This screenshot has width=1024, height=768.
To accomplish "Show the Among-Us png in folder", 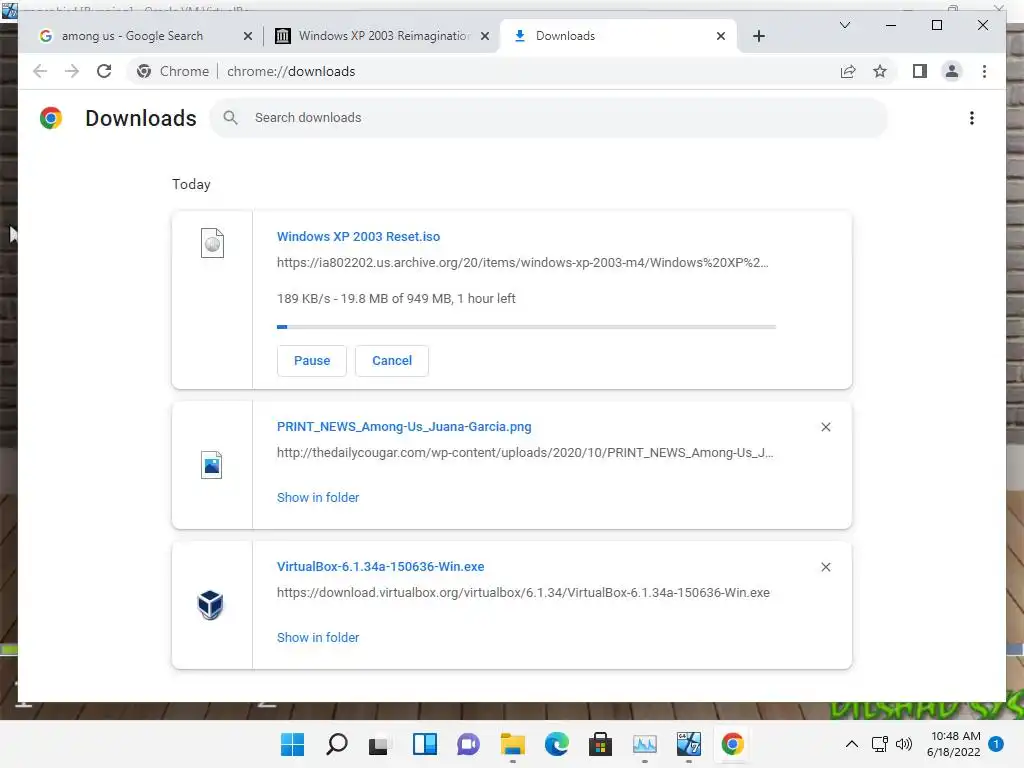I will coord(318,497).
